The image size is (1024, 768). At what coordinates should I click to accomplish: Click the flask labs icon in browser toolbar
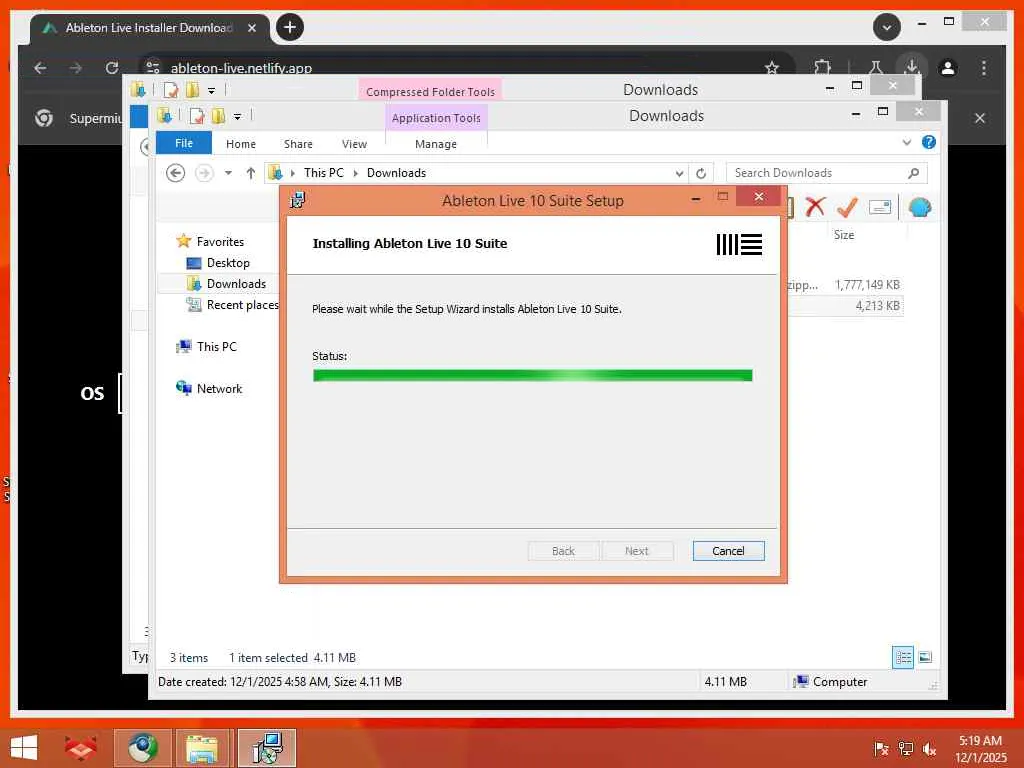pyautogui.click(x=875, y=67)
